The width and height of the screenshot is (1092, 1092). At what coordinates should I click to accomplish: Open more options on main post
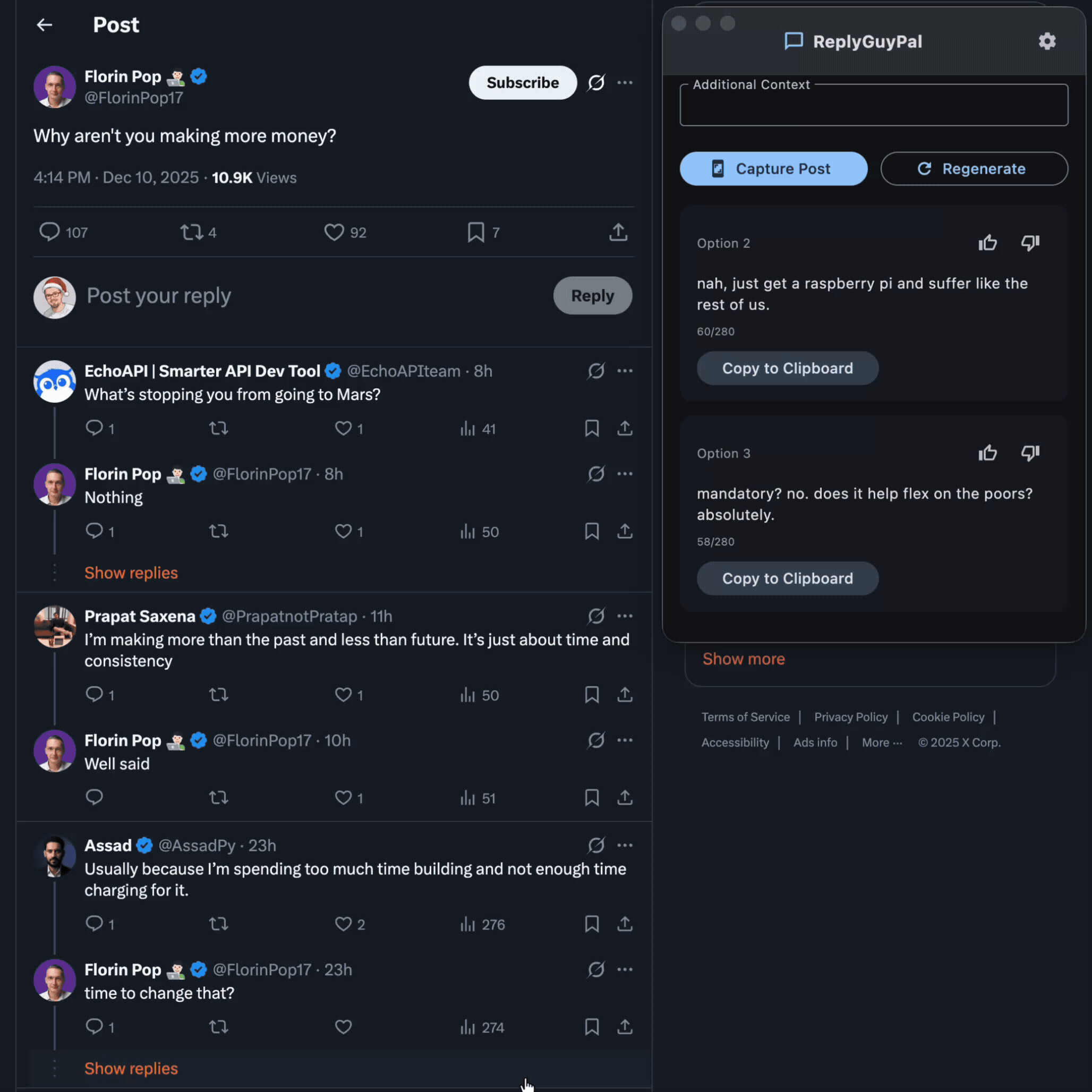(625, 82)
